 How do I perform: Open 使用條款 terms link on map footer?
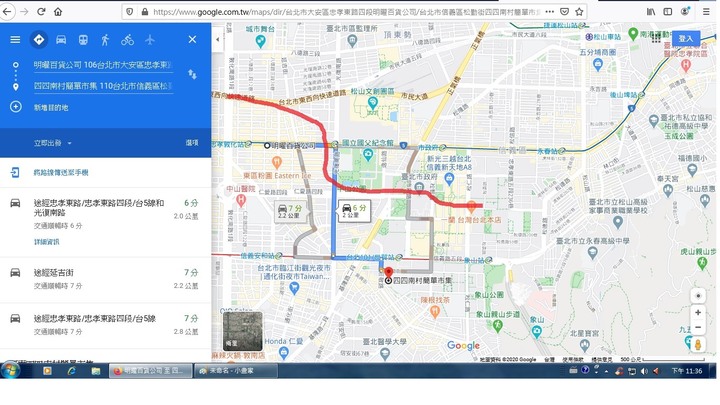coord(573,360)
